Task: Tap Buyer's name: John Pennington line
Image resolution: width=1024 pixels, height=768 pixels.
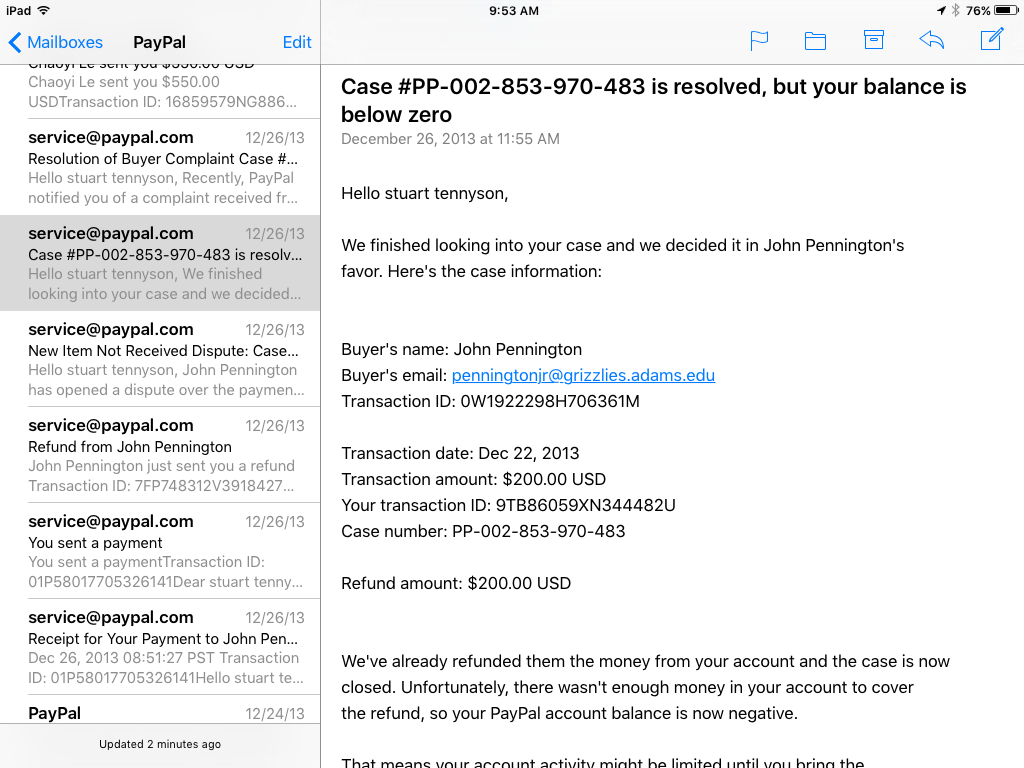Action: coord(461,349)
